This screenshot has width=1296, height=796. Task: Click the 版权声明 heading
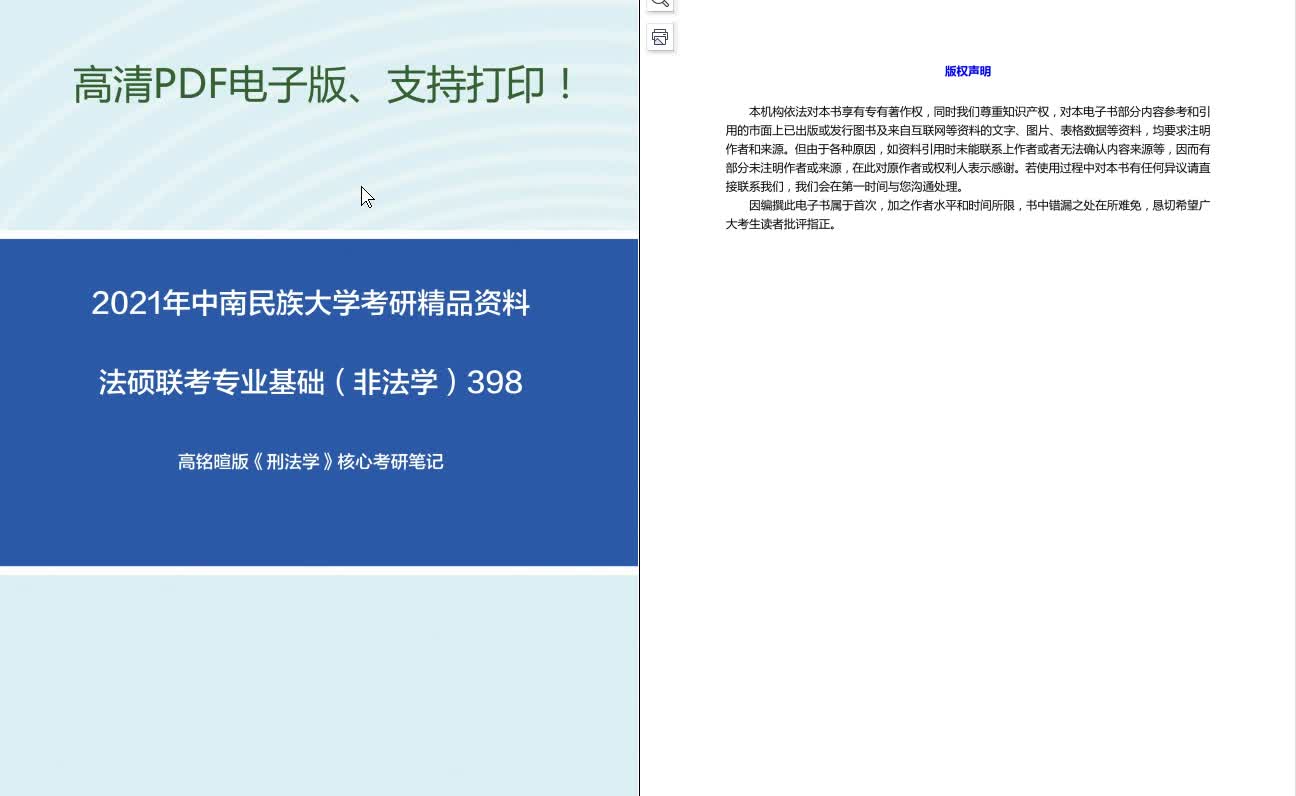(968, 72)
